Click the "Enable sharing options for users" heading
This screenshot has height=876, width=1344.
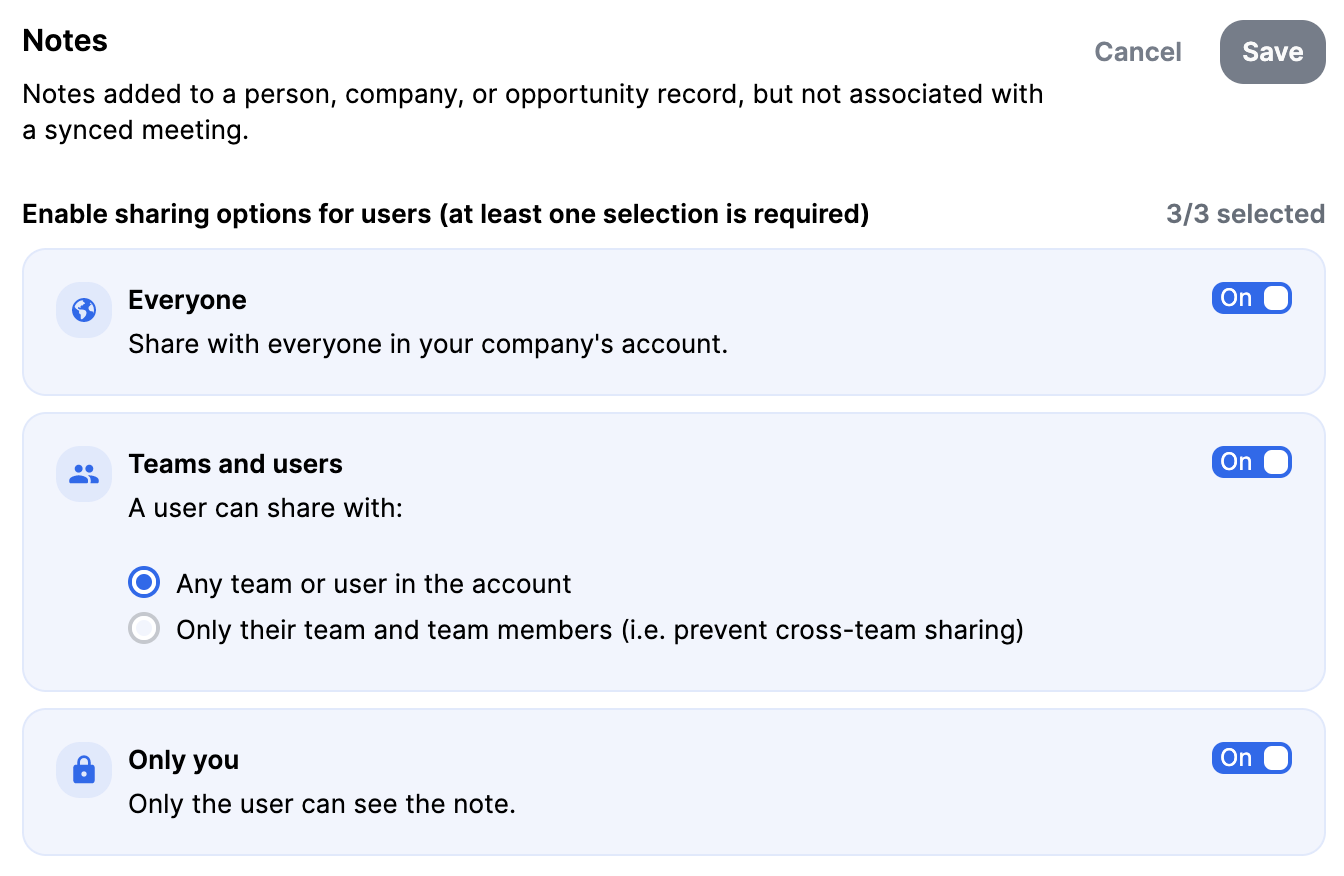445,214
